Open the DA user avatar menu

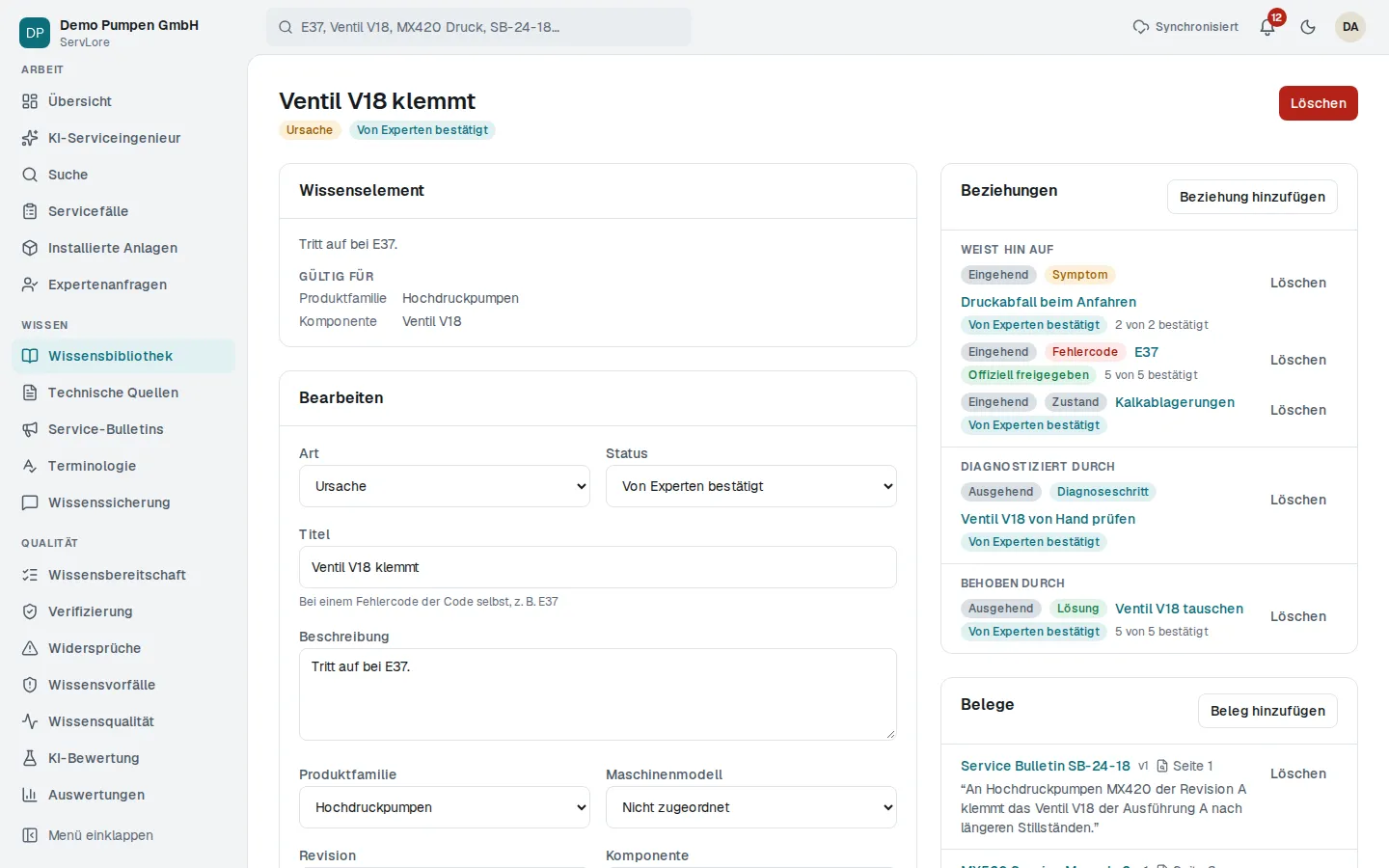pyautogui.click(x=1350, y=27)
